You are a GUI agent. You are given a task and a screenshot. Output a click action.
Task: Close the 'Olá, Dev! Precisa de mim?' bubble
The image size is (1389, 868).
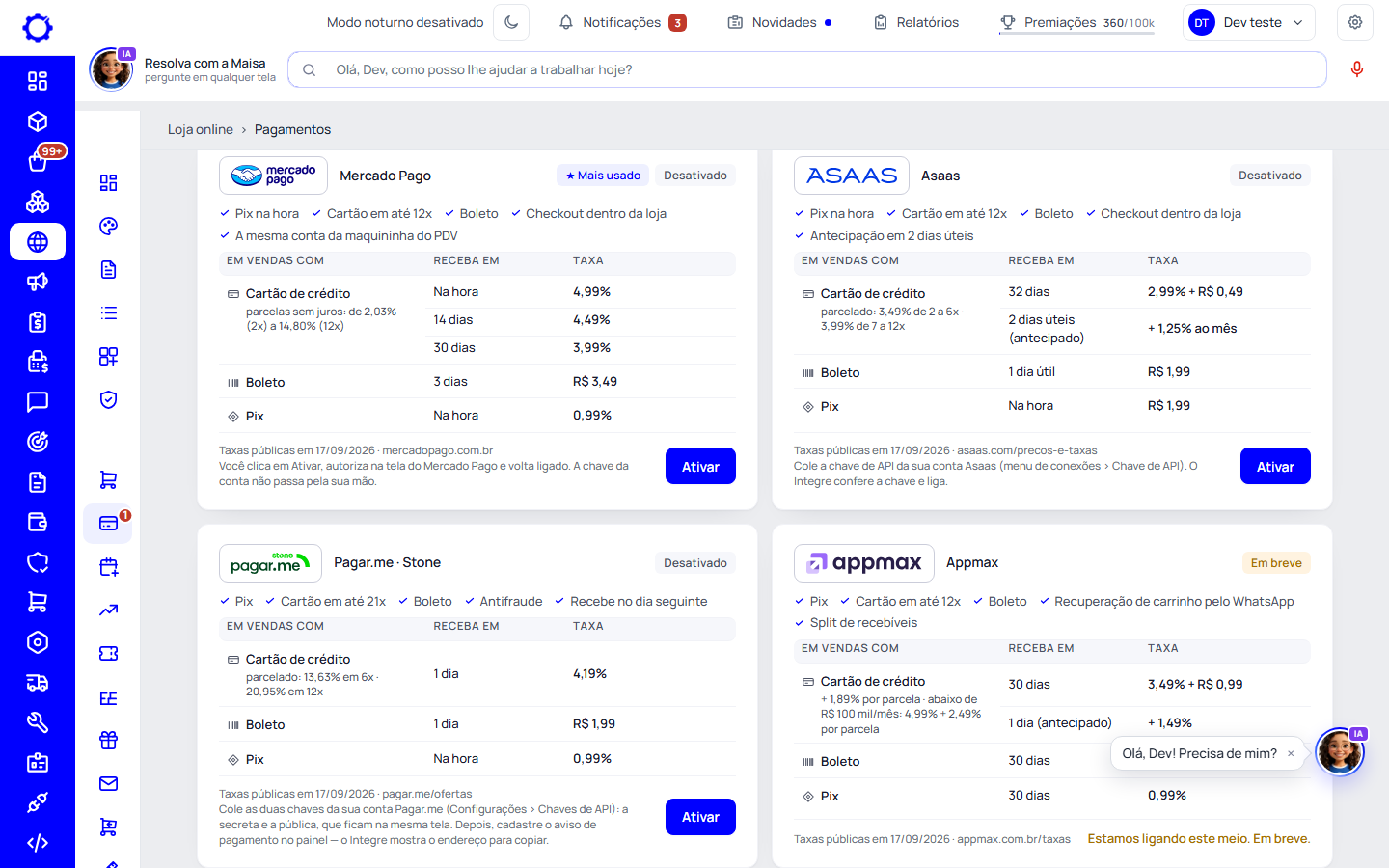coord(1291,754)
